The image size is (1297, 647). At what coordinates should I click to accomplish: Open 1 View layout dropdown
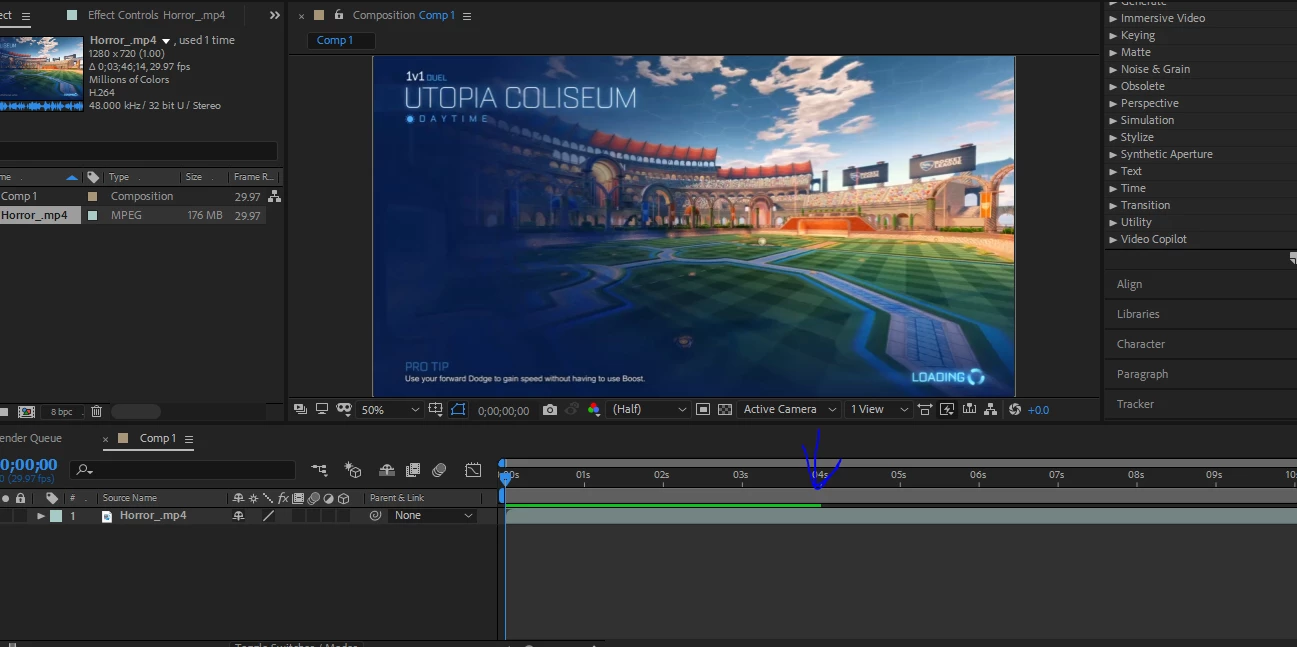tap(879, 410)
